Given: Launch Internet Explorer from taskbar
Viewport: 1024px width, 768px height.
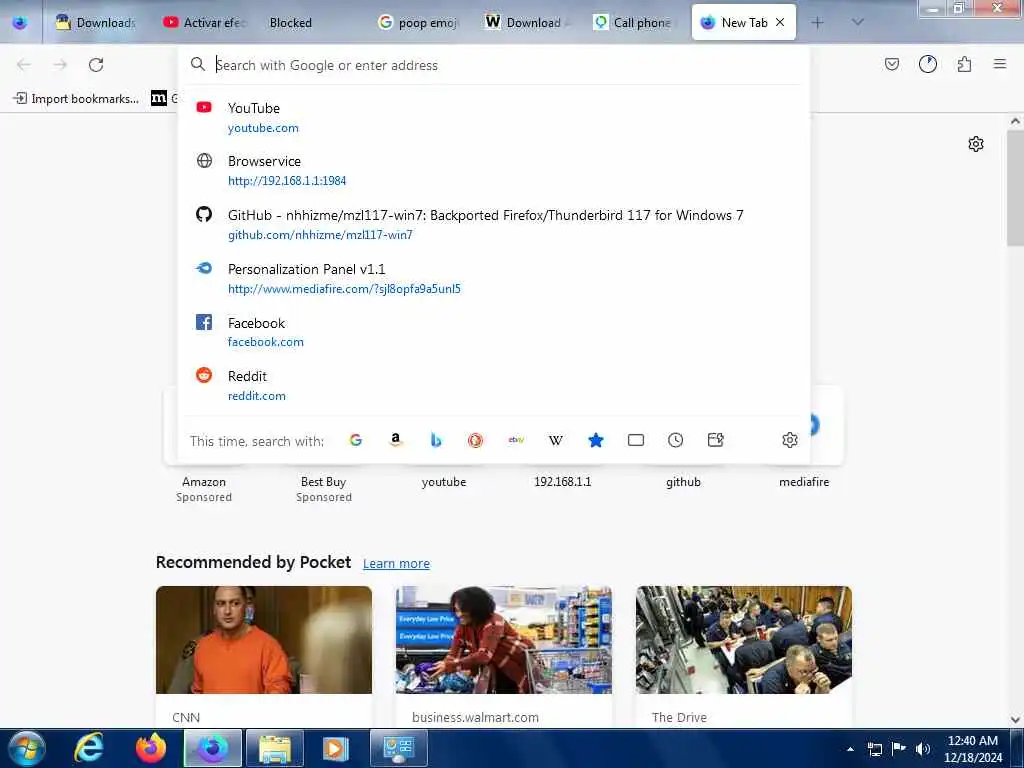Looking at the screenshot, I should (89, 748).
